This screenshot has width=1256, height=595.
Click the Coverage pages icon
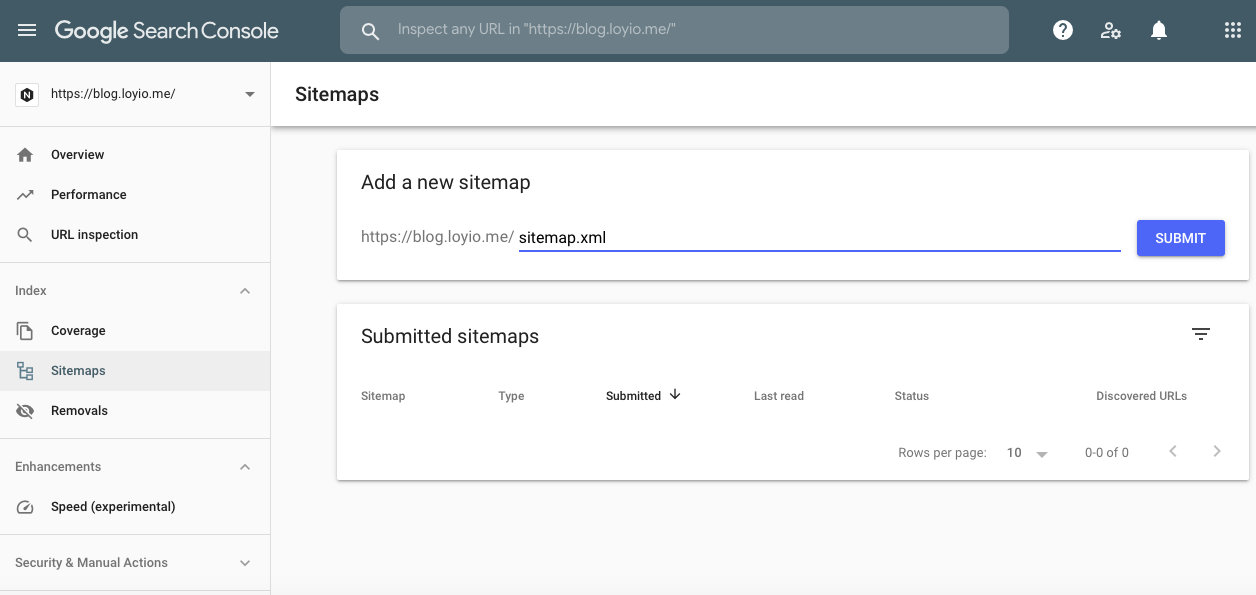(x=26, y=331)
